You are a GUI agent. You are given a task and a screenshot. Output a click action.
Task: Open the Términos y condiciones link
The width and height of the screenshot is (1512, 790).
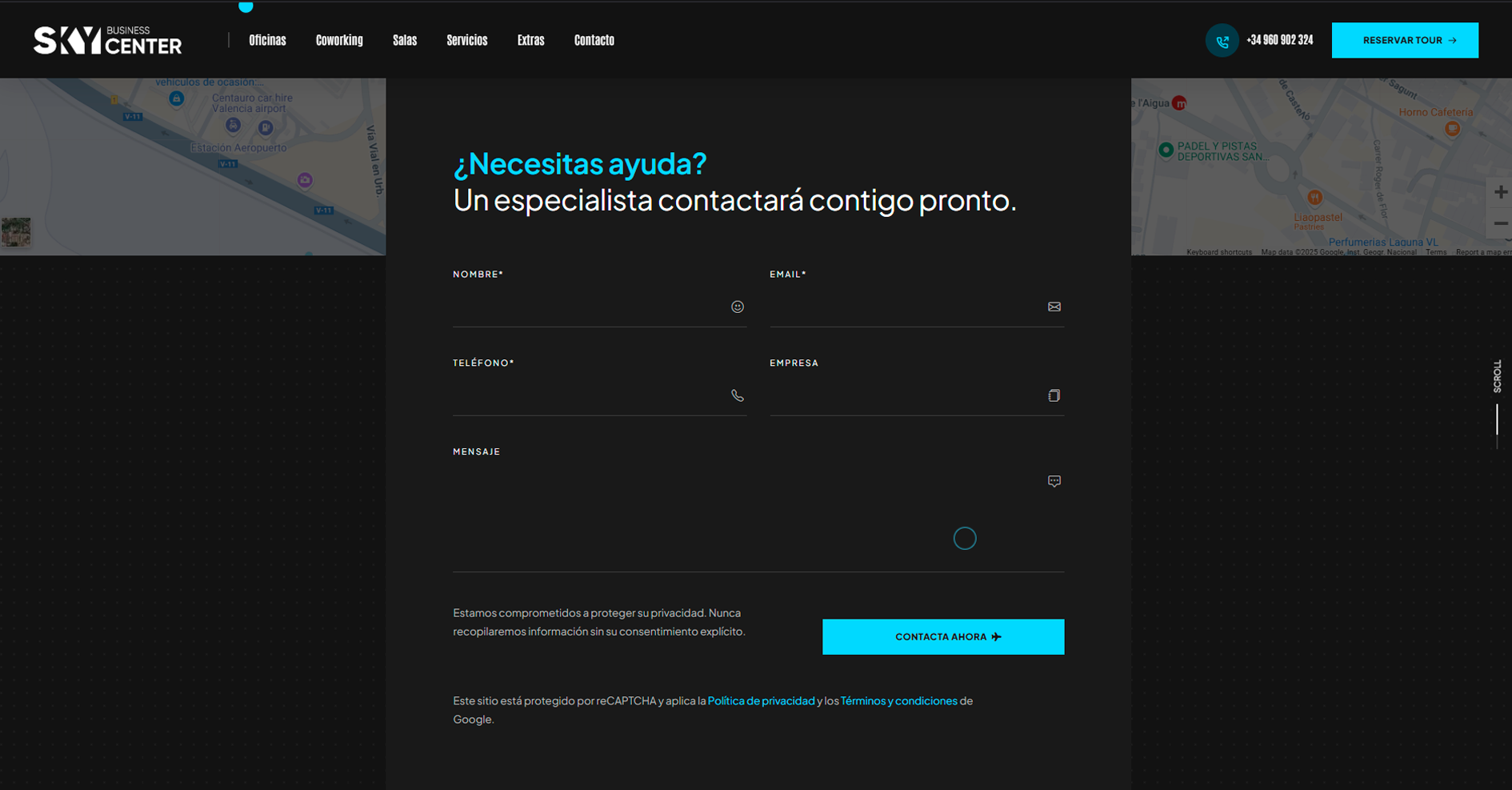[898, 700]
